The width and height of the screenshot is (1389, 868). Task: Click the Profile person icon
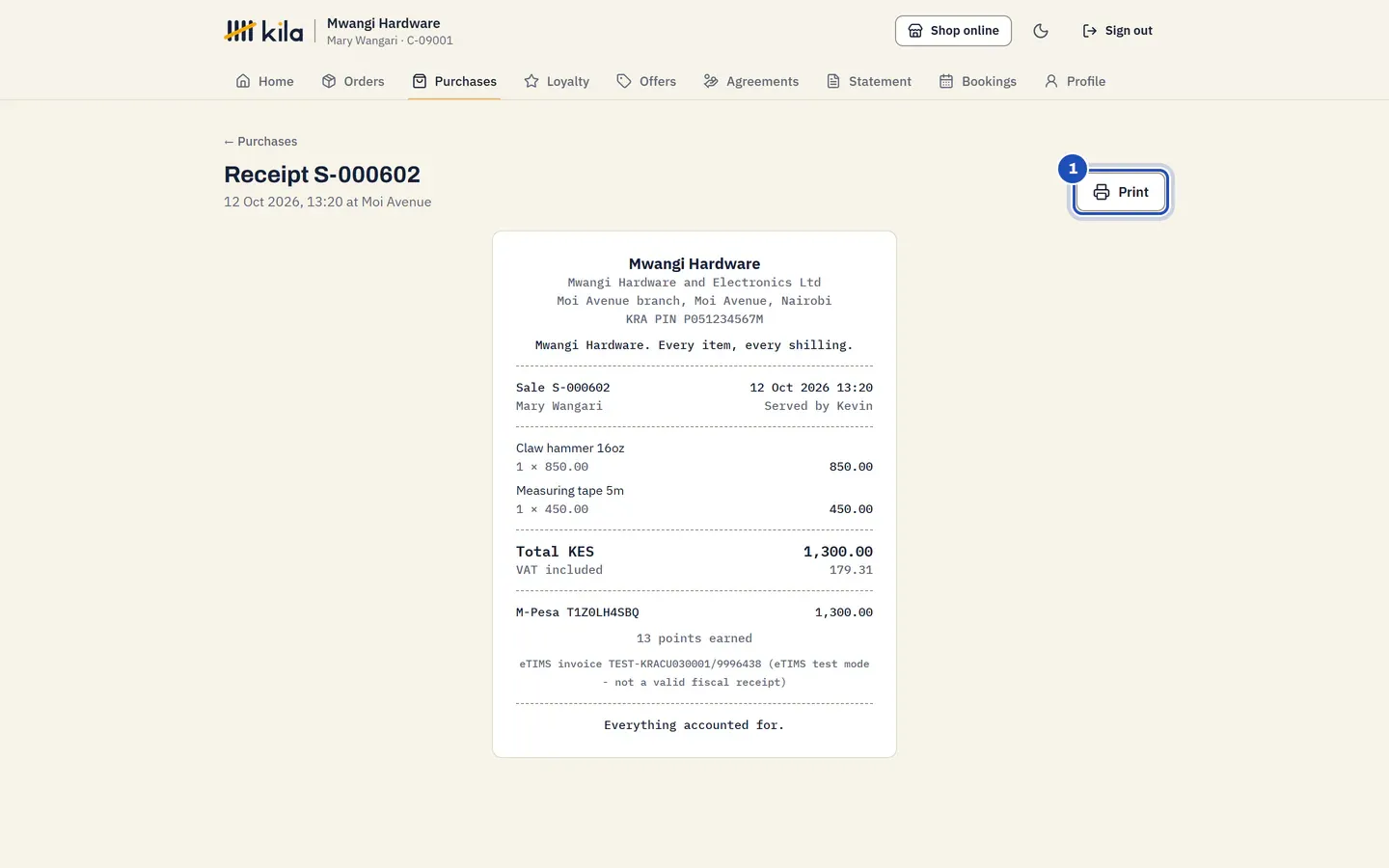coord(1051,81)
